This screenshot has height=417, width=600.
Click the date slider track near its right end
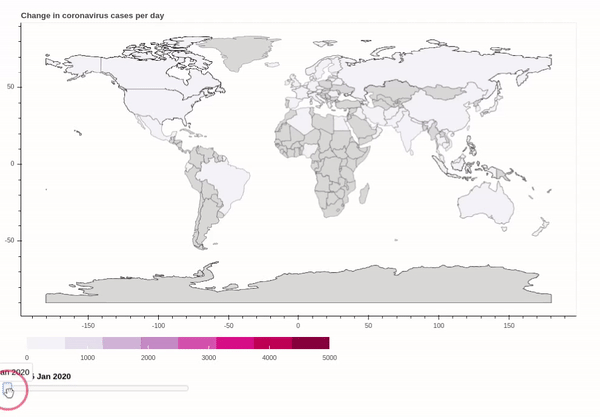point(184,388)
